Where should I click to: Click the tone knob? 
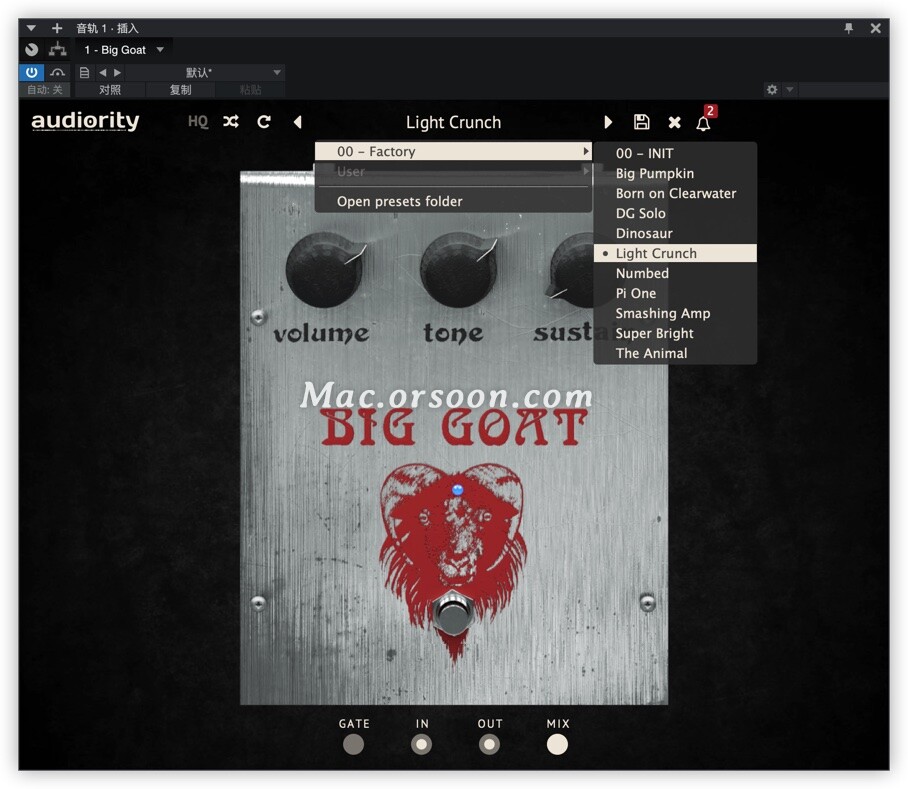pos(458,270)
